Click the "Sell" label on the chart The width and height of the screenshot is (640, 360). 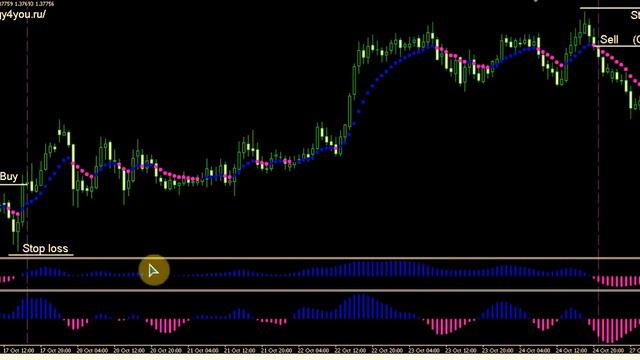point(609,40)
